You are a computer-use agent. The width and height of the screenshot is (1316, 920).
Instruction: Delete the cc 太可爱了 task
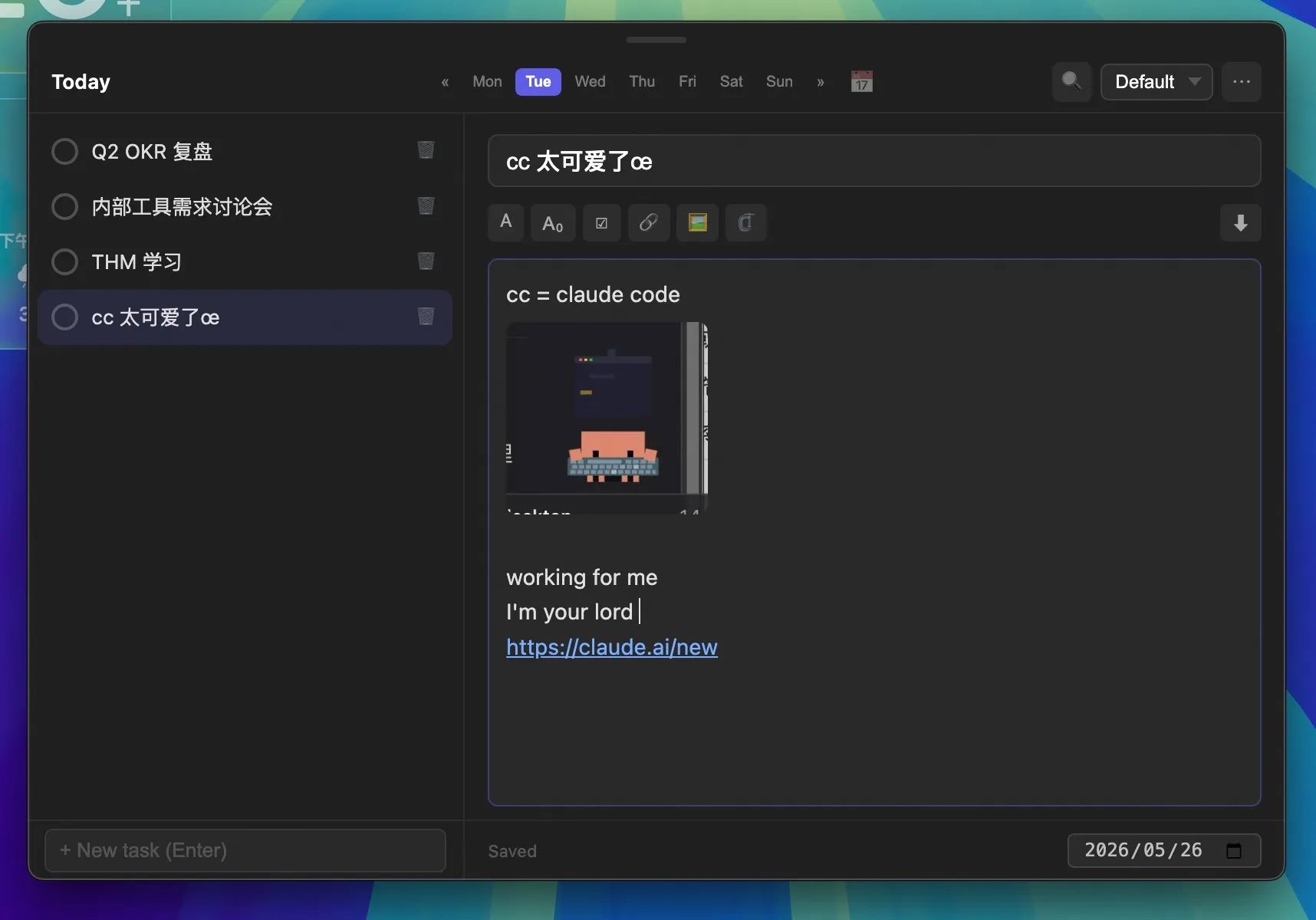click(x=426, y=317)
